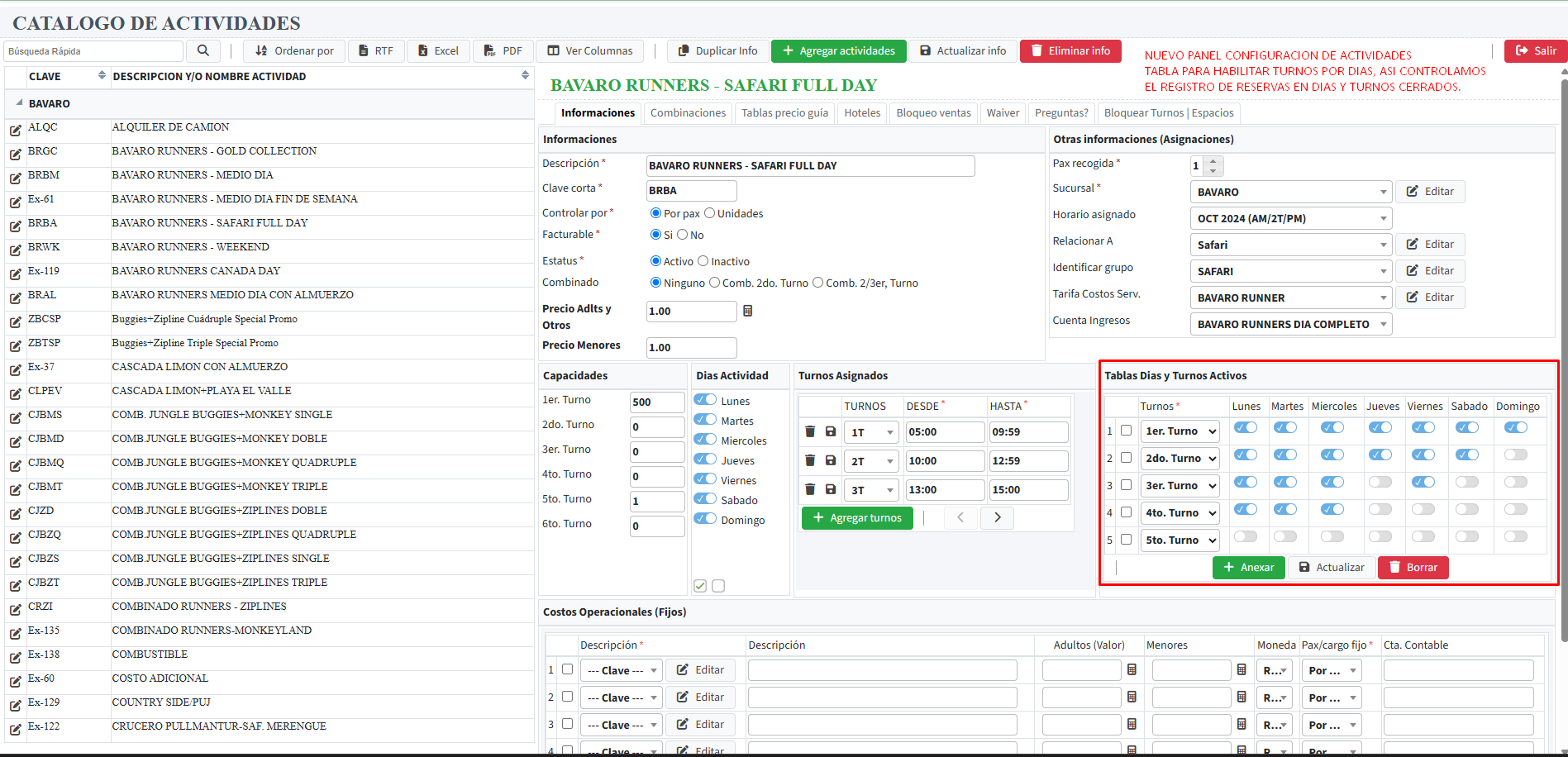1568x757 pixels.
Task: Open edit icon for CRZI row
Action: (16, 610)
